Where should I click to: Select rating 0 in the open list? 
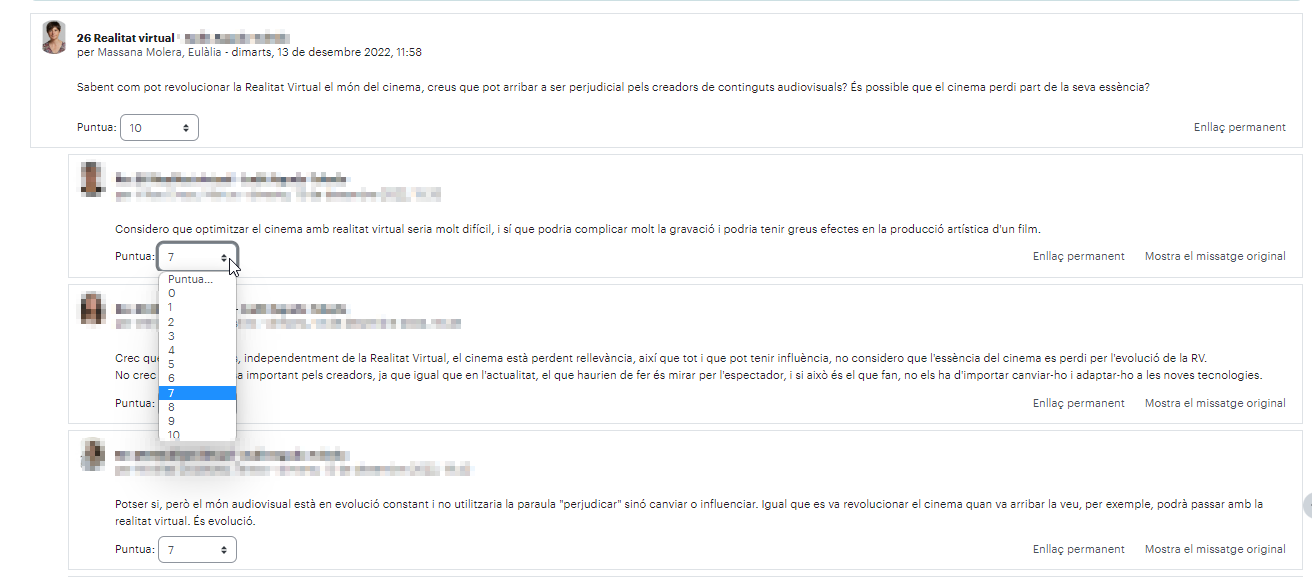click(x=197, y=293)
